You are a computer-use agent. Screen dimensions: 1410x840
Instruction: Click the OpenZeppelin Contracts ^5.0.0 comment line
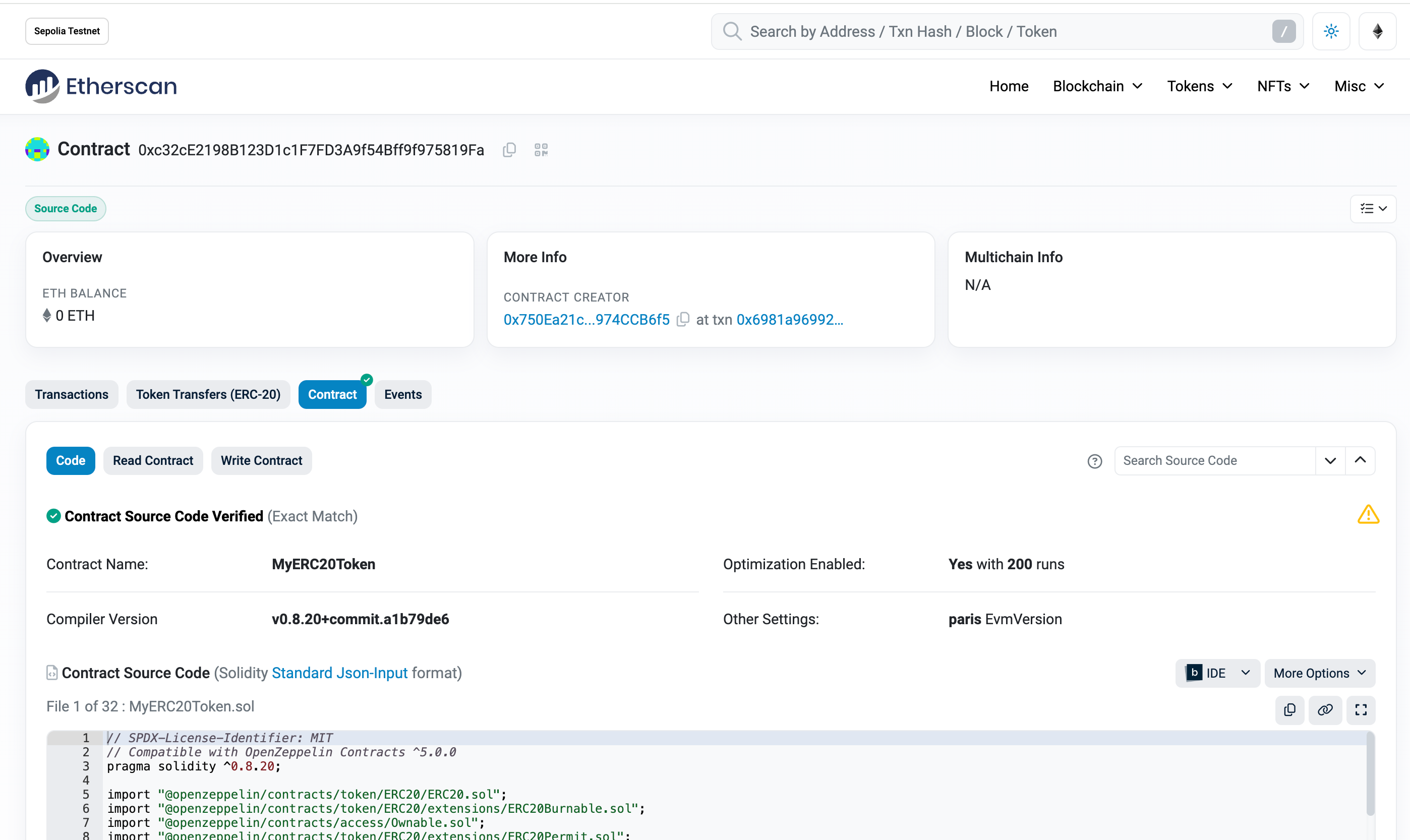tap(281, 752)
